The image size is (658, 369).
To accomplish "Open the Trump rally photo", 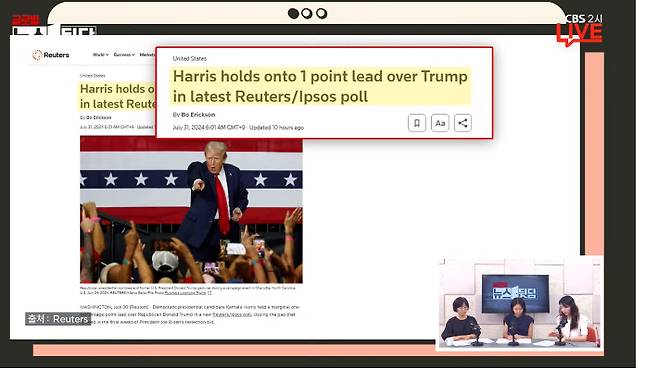I will click(x=191, y=209).
